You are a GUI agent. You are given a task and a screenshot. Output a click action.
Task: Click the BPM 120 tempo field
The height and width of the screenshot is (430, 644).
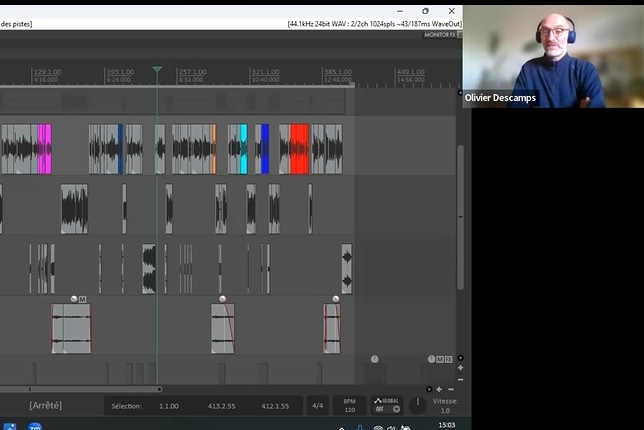point(349,406)
